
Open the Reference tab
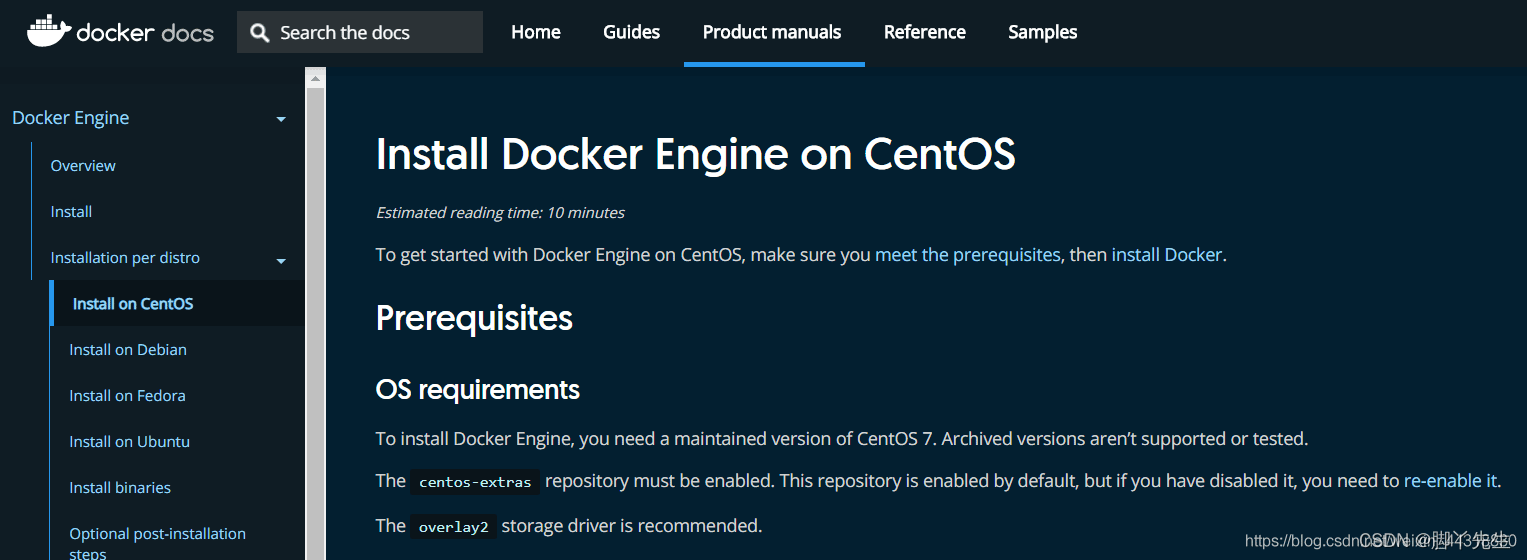(924, 32)
